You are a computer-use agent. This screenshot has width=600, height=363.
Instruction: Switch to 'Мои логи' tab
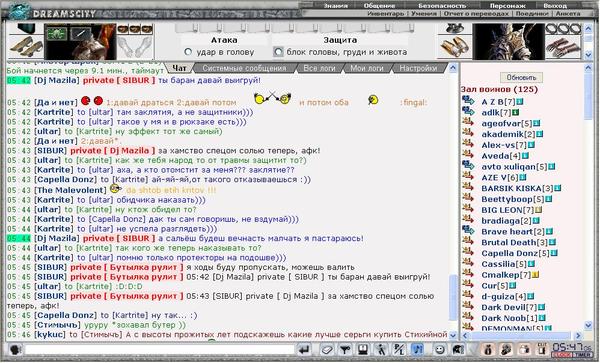tap(367, 68)
